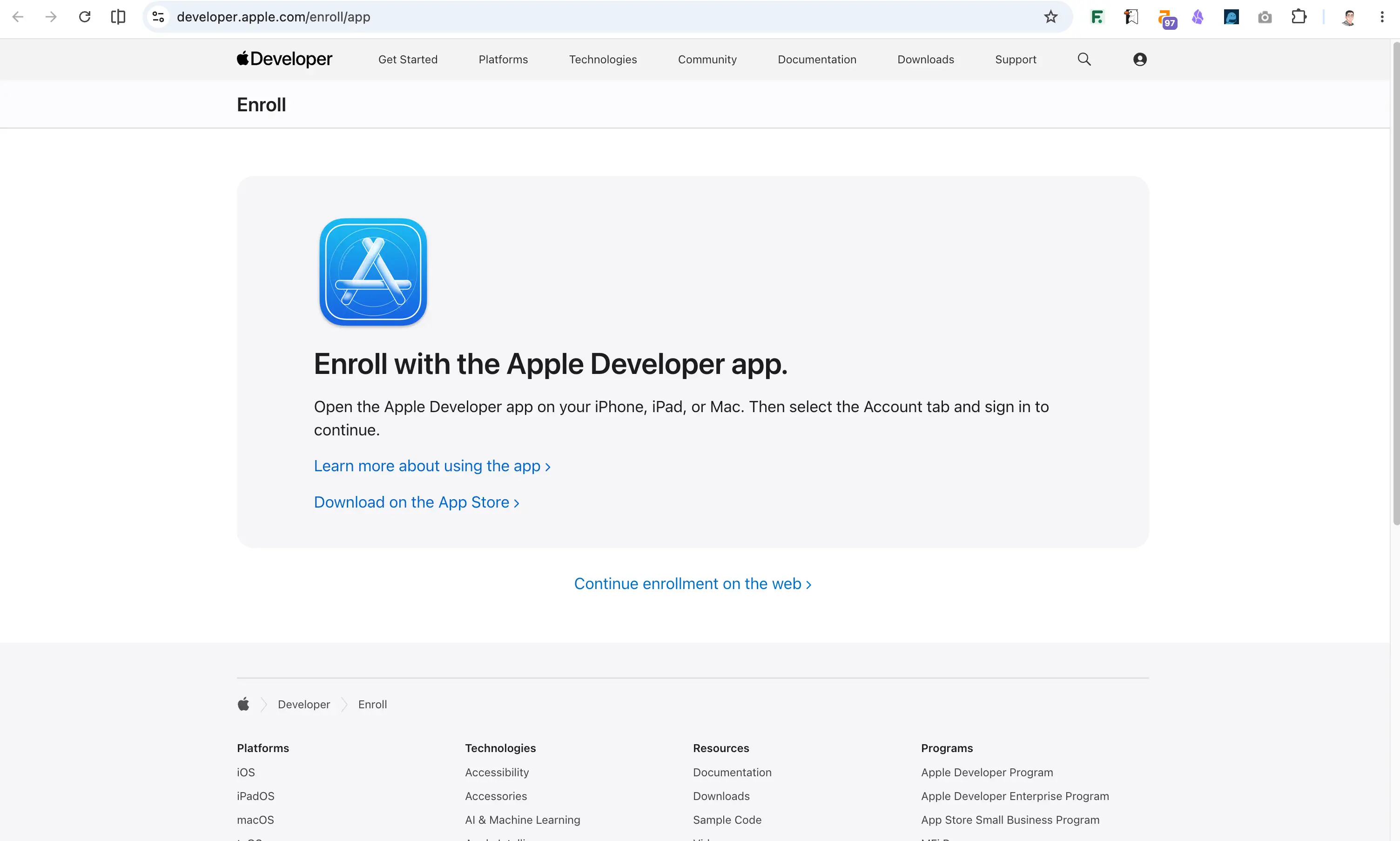Continue enrollment on the web
Screen dimensions: 1400x841
[693, 583]
